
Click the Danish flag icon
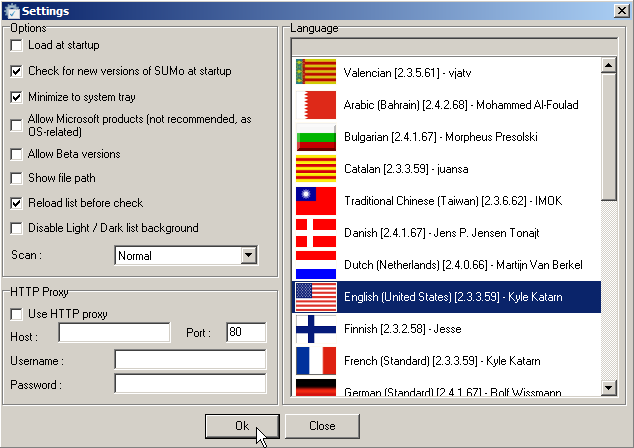(316, 233)
